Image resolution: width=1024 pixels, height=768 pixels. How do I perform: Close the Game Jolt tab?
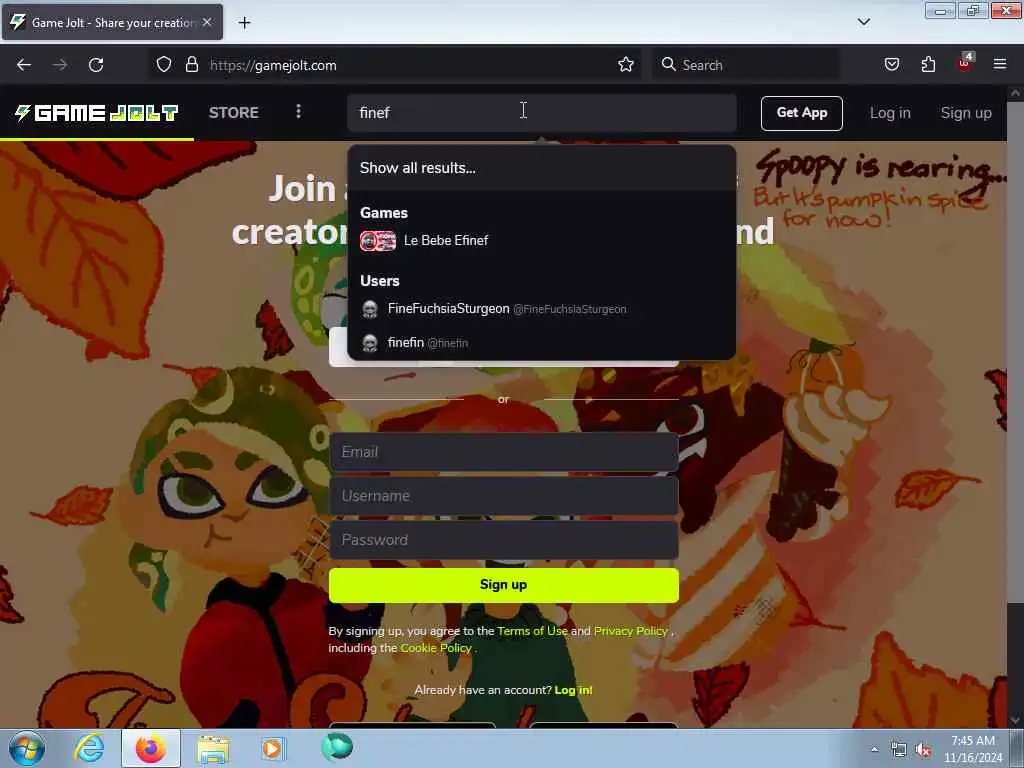pyautogui.click(x=207, y=22)
